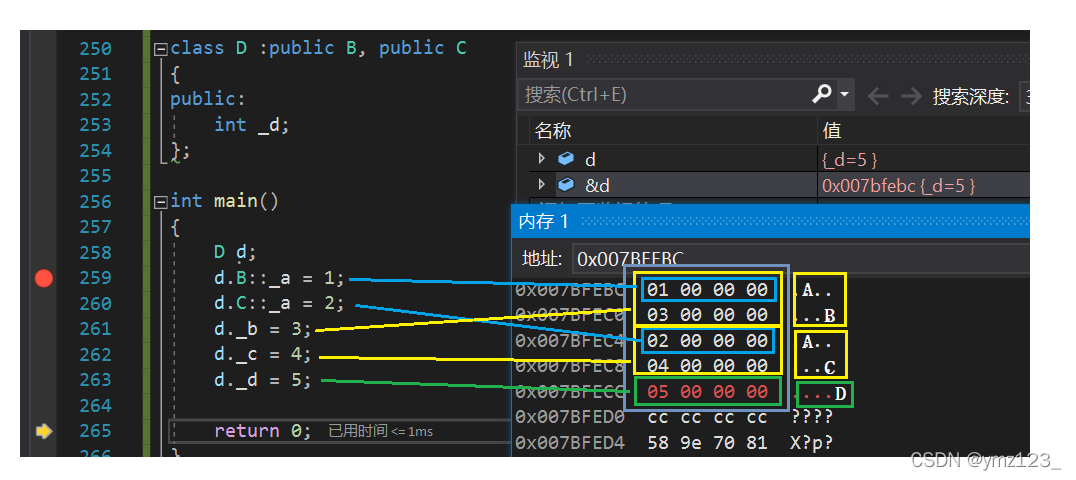
Task: Expand the &d watch entry
Action: coord(542,185)
